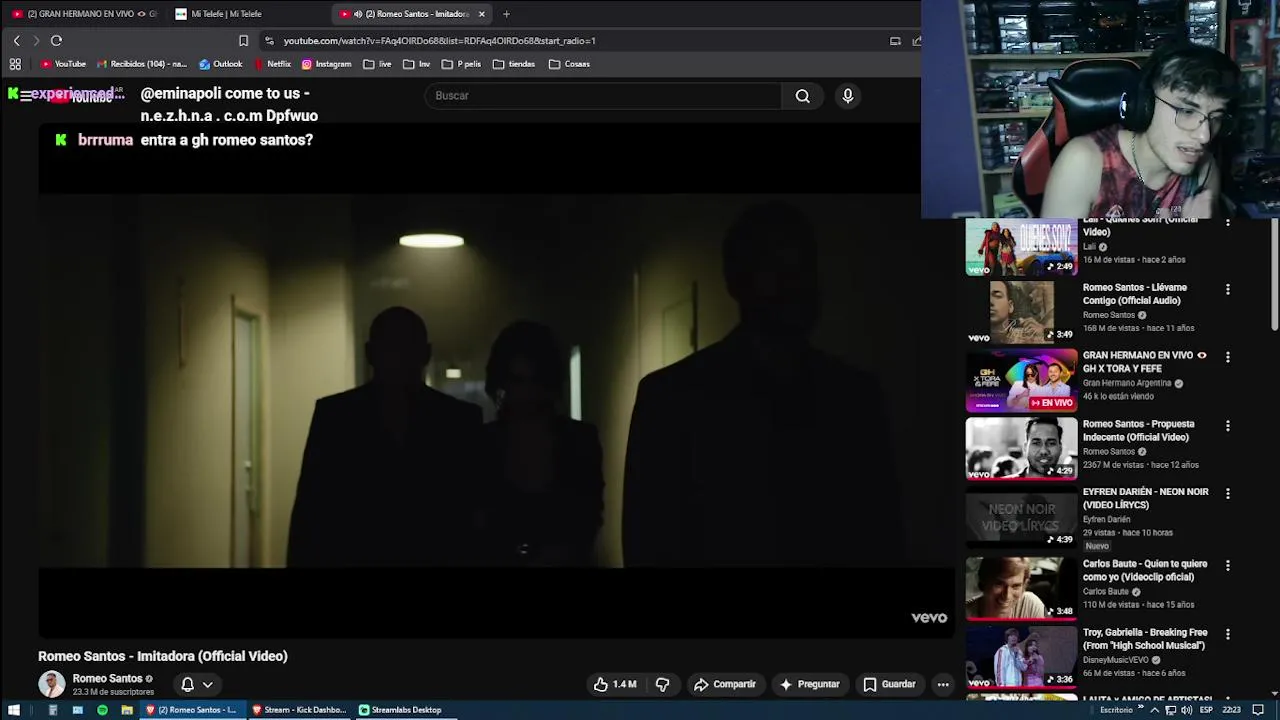Open Recibidos Gmail bookmark
Screen dimensions: 1280x720
[x=141, y=64]
